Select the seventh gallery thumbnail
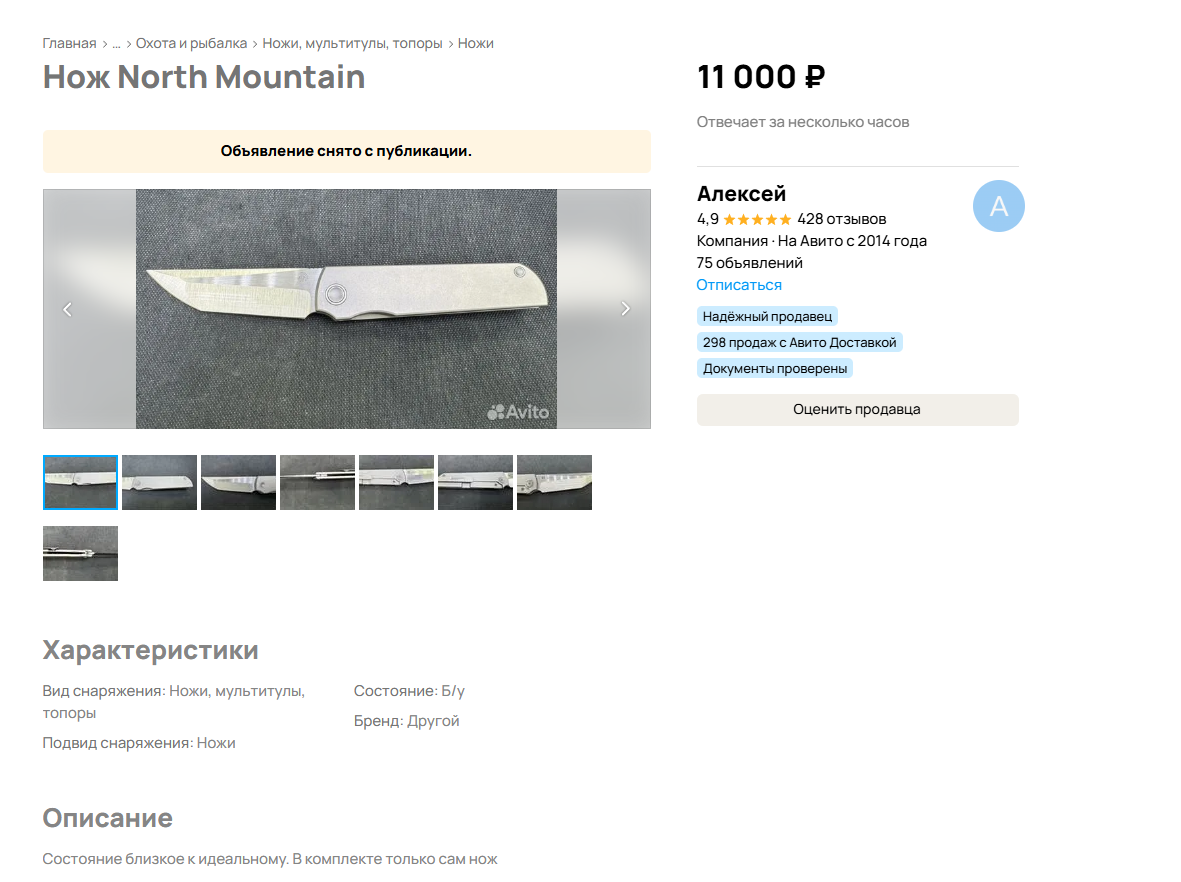 554,482
